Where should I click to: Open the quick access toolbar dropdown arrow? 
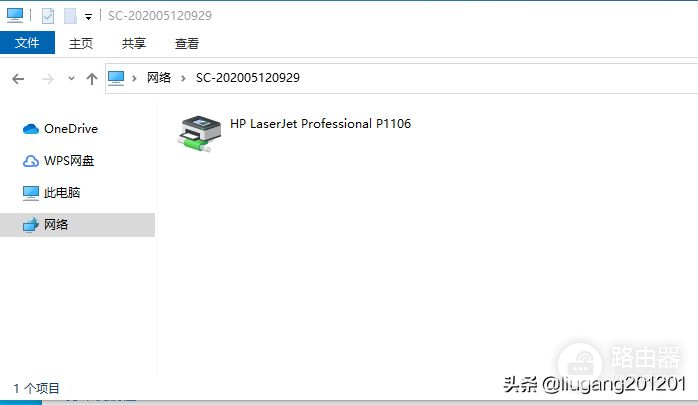coord(89,17)
